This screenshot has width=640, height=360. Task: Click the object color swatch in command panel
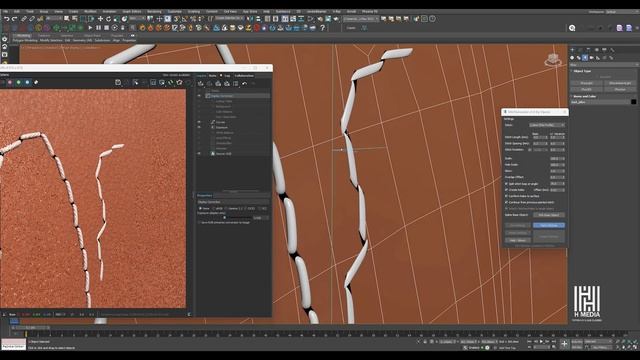[x=633, y=102]
